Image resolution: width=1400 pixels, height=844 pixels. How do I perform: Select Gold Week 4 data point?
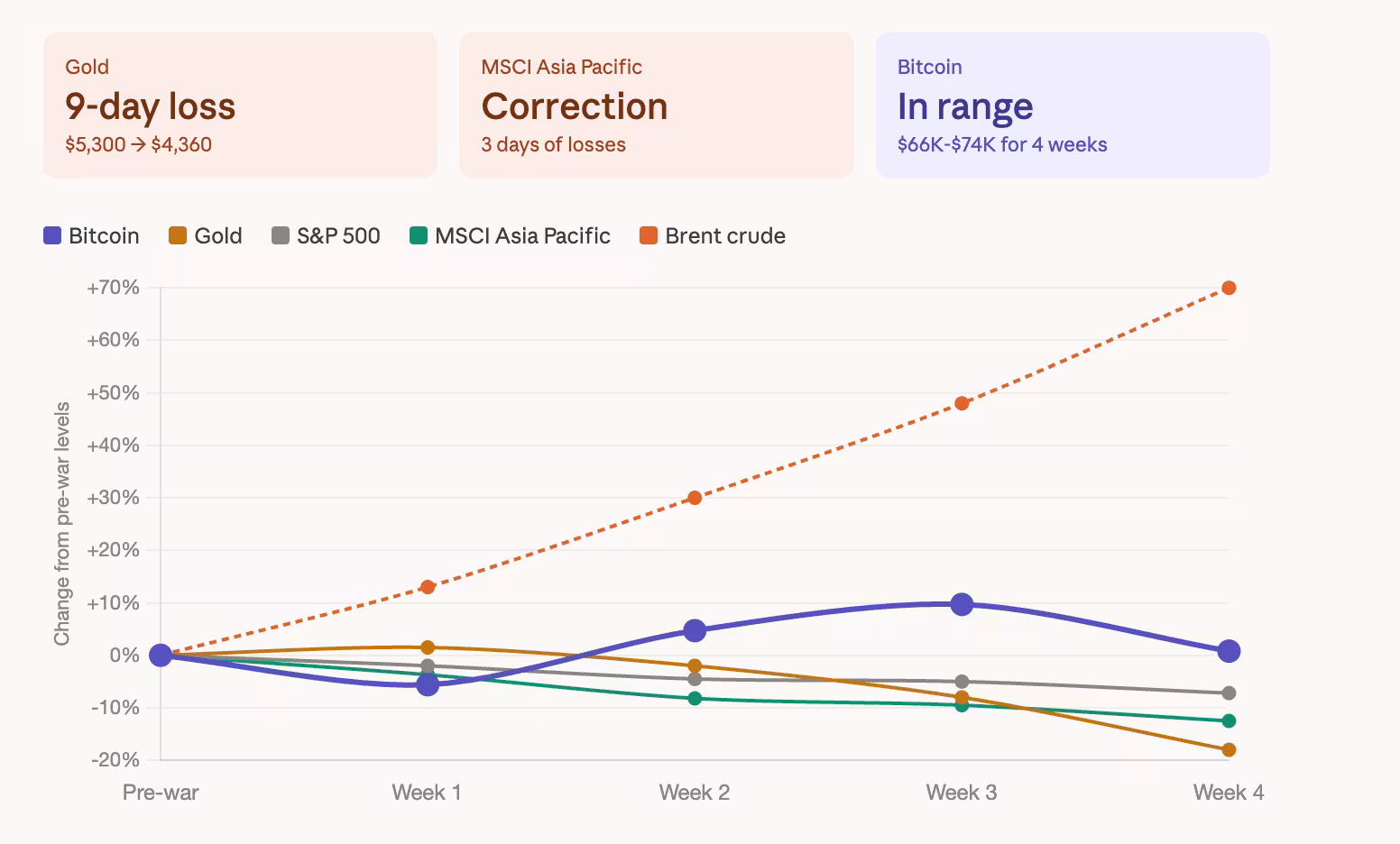1229,749
